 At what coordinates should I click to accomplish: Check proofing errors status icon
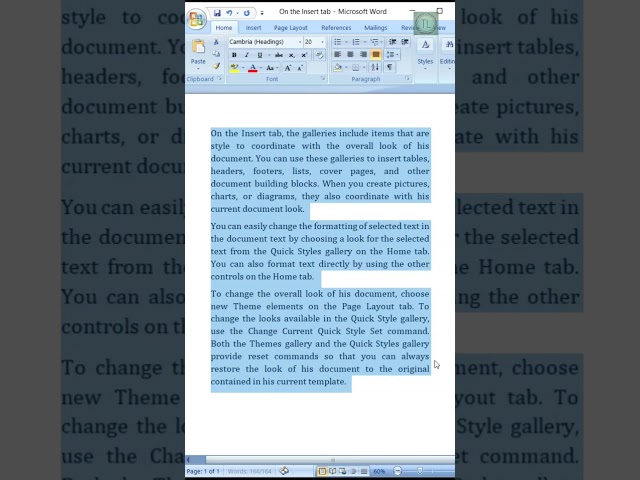point(284,471)
